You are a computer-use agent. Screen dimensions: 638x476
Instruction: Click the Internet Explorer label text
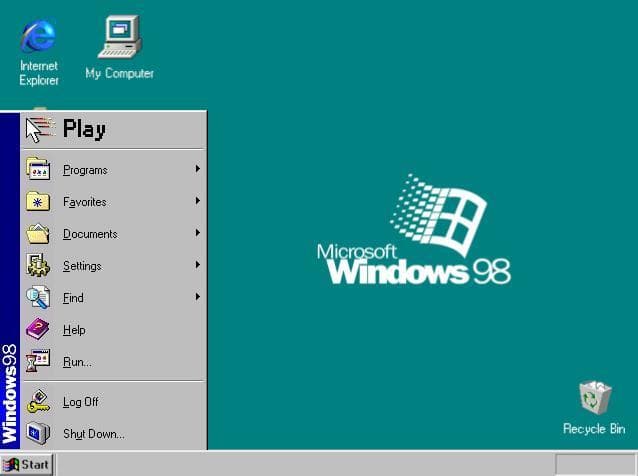point(39,73)
